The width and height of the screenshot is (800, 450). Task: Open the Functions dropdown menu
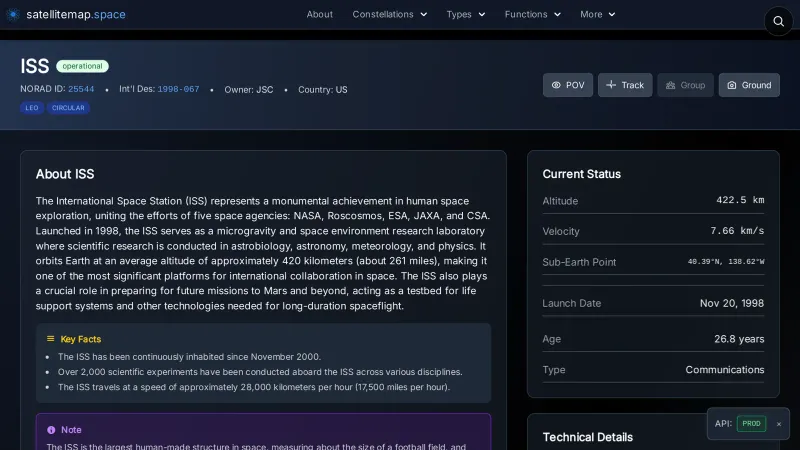point(532,14)
